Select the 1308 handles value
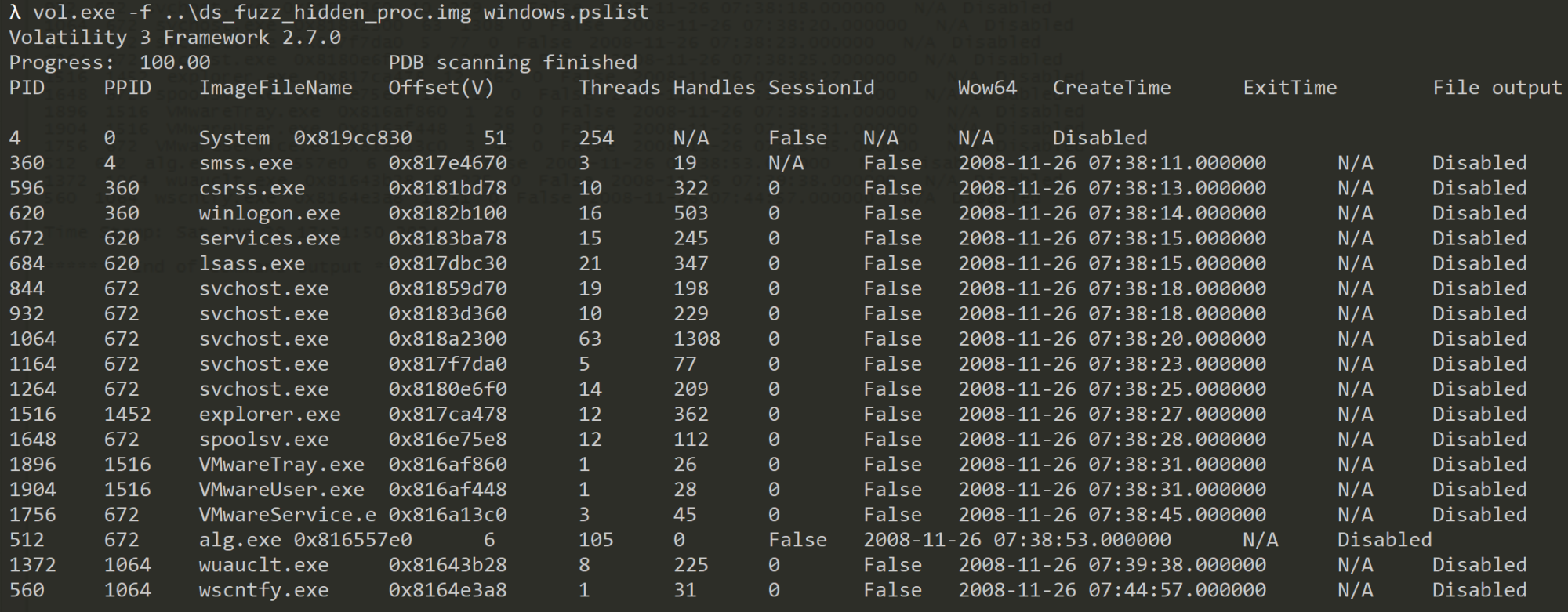 697,339
